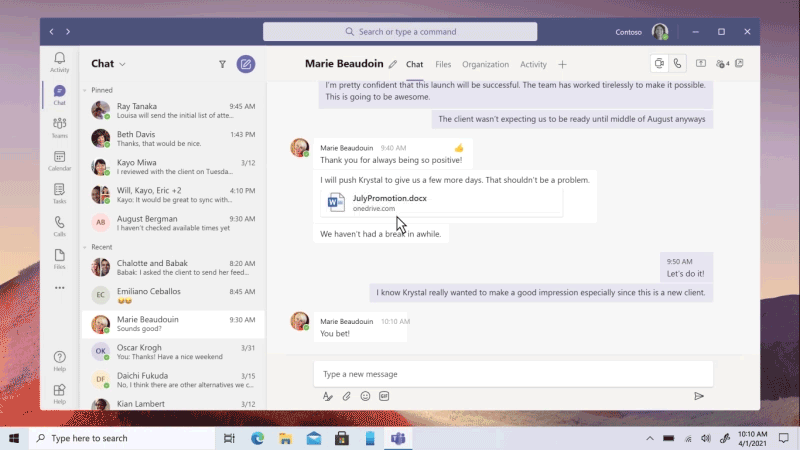Click the Type a new message box
The height and width of the screenshot is (450, 800).
pos(512,374)
